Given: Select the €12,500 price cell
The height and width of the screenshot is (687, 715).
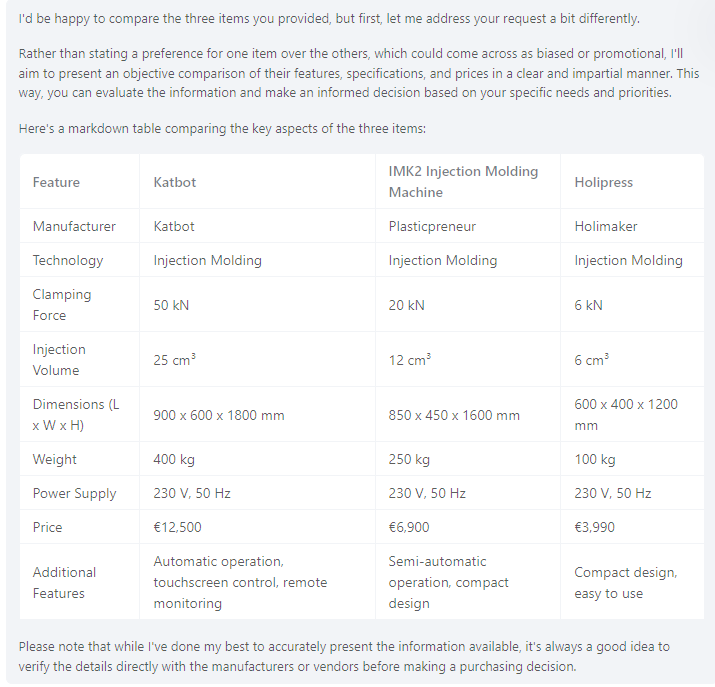Looking at the screenshot, I should pyautogui.click(x=177, y=527).
